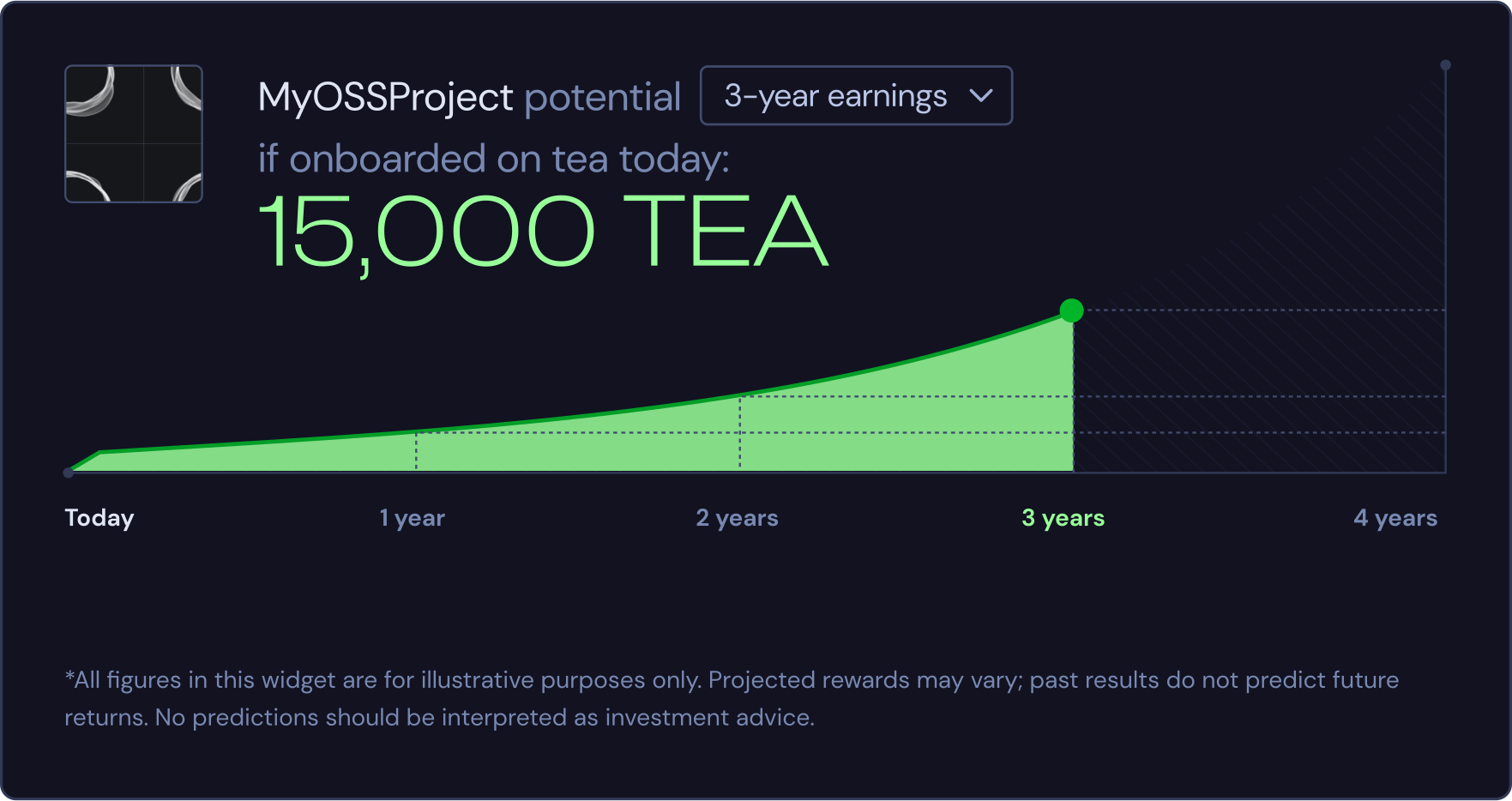Select the Today axis label
The height and width of the screenshot is (801, 1512).
click(99, 517)
